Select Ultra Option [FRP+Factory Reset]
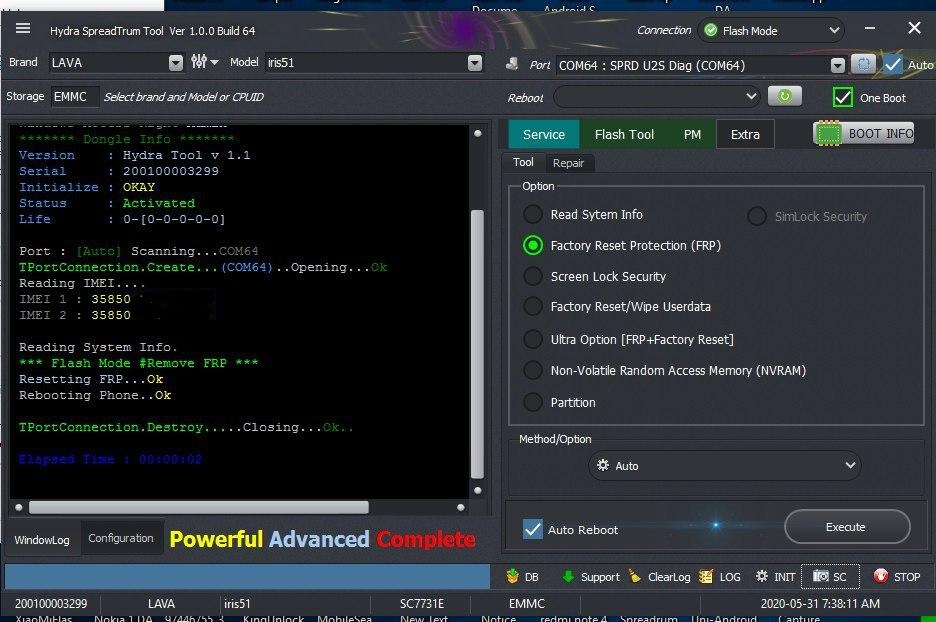This screenshot has height=622, width=936. click(532, 340)
